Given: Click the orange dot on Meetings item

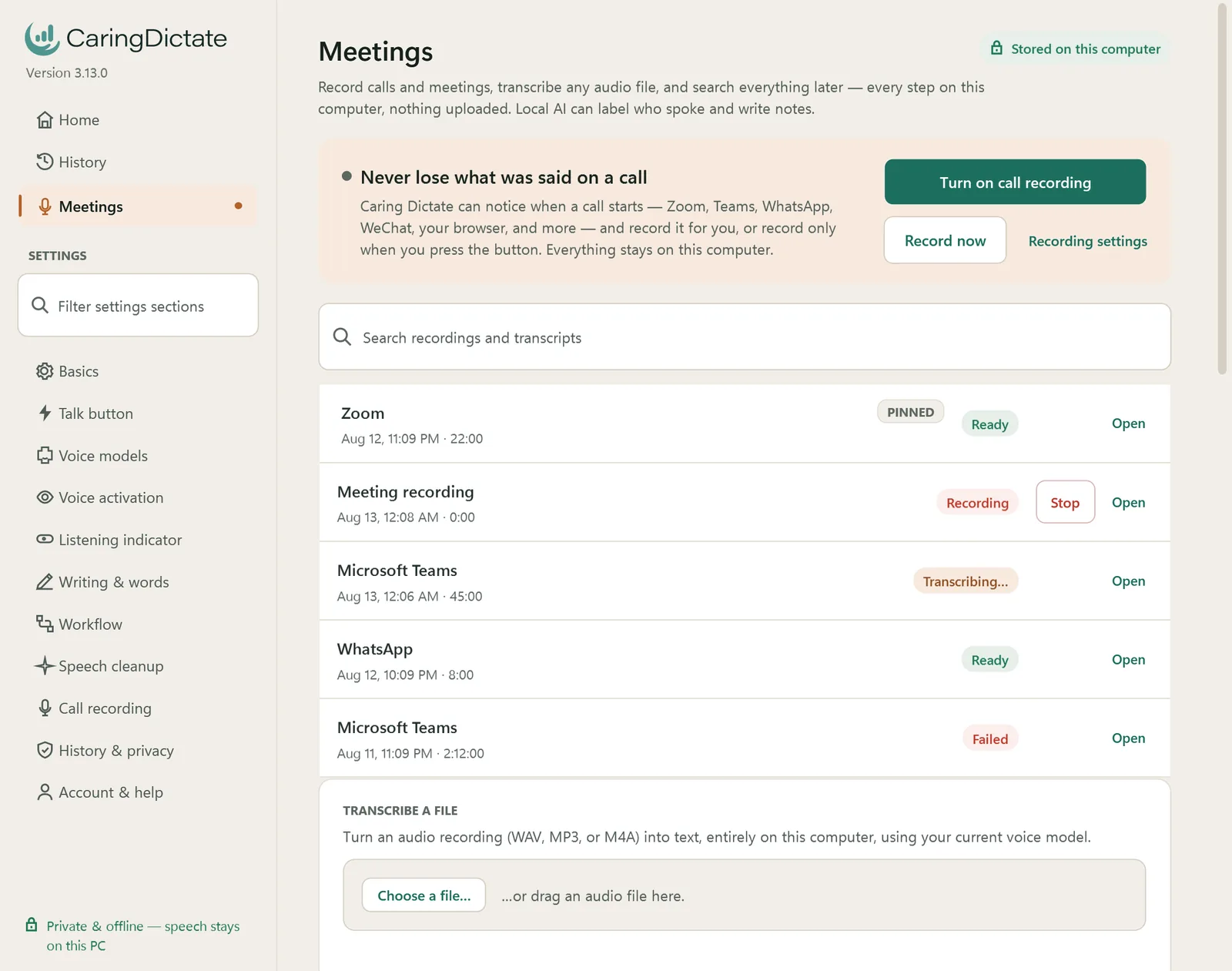Looking at the screenshot, I should point(238,206).
